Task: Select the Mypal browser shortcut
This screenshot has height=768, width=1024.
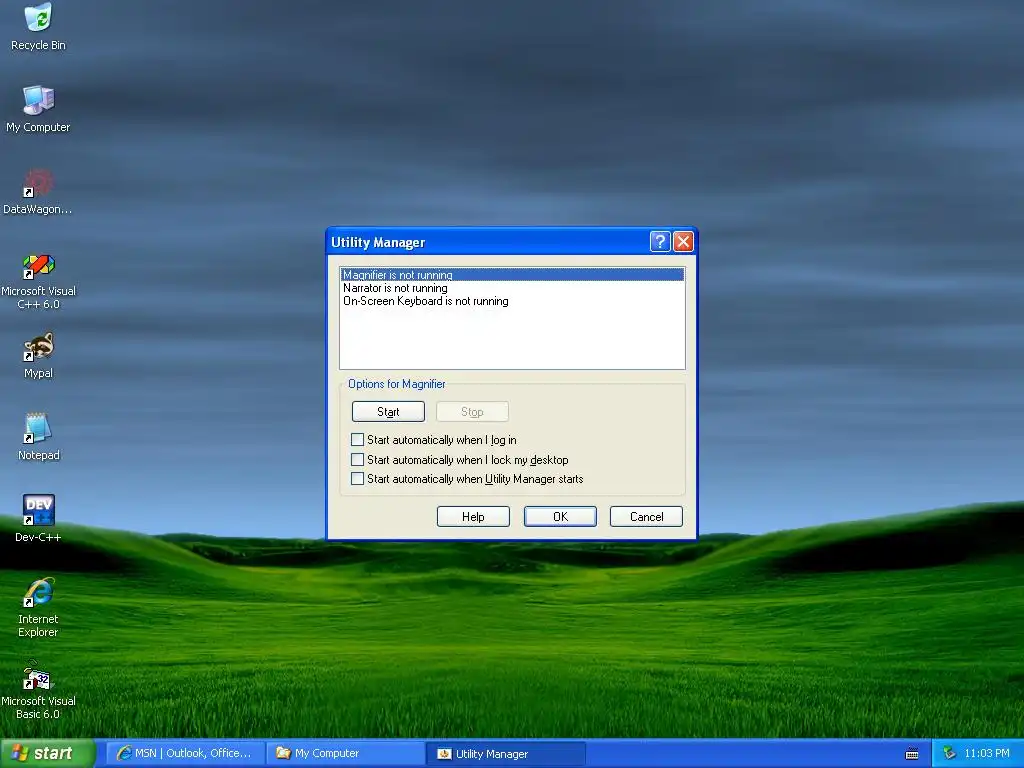Action: (38, 355)
